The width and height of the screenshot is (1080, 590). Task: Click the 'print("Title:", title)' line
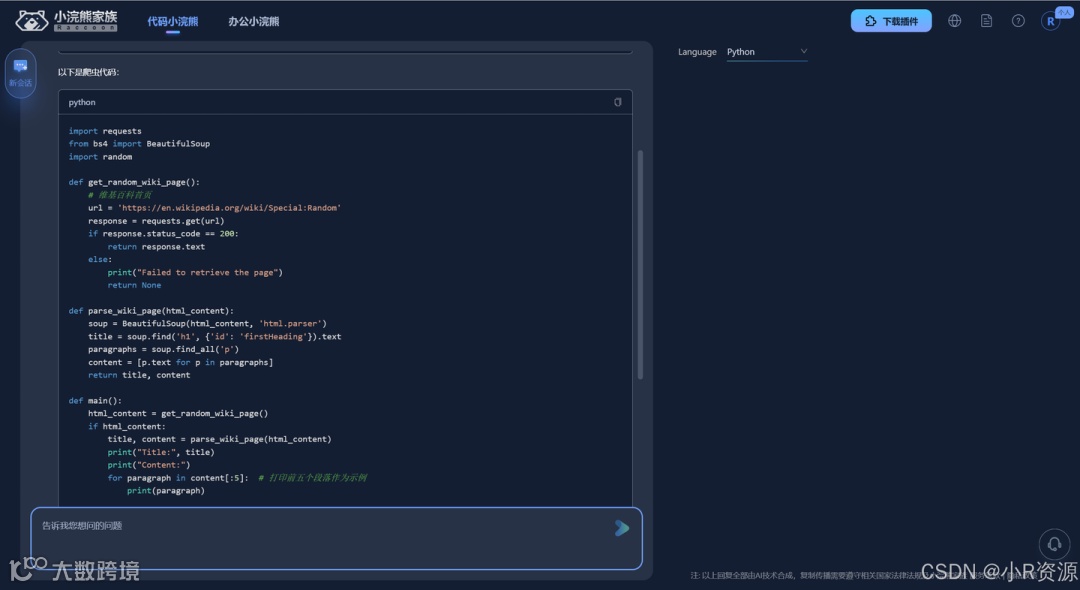[160, 452]
